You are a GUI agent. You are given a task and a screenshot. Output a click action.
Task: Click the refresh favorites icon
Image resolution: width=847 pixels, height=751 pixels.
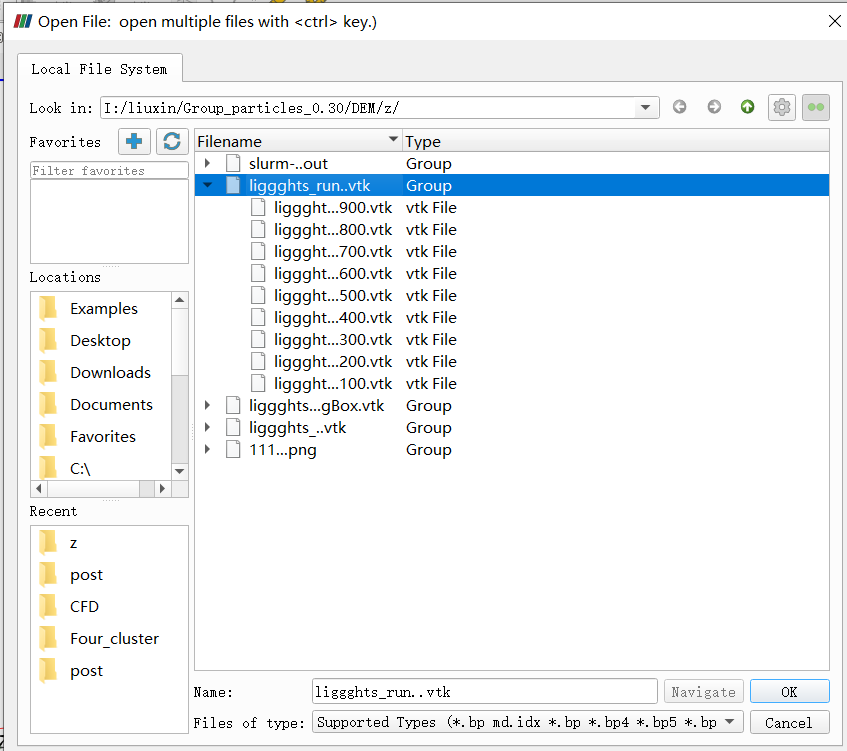click(172, 142)
